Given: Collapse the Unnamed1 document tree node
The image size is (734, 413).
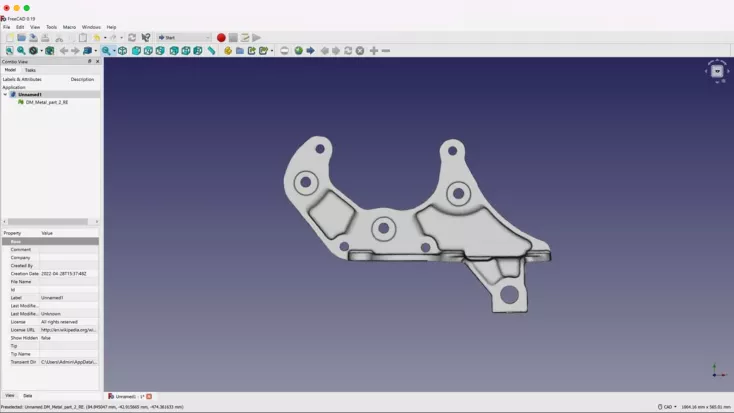Looking at the screenshot, I should (5, 95).
